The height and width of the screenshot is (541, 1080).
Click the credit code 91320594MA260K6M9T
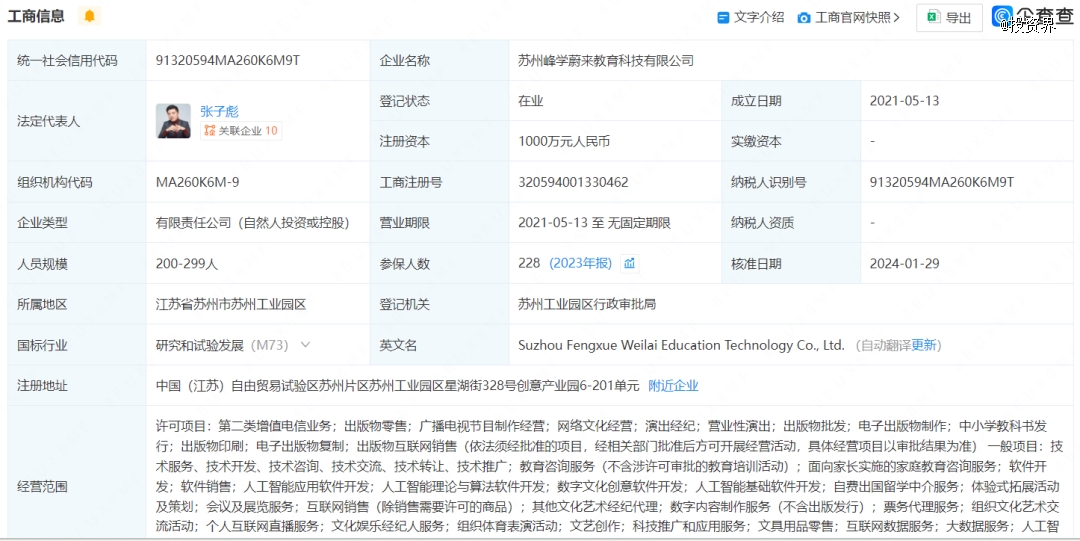pos(228,61)
